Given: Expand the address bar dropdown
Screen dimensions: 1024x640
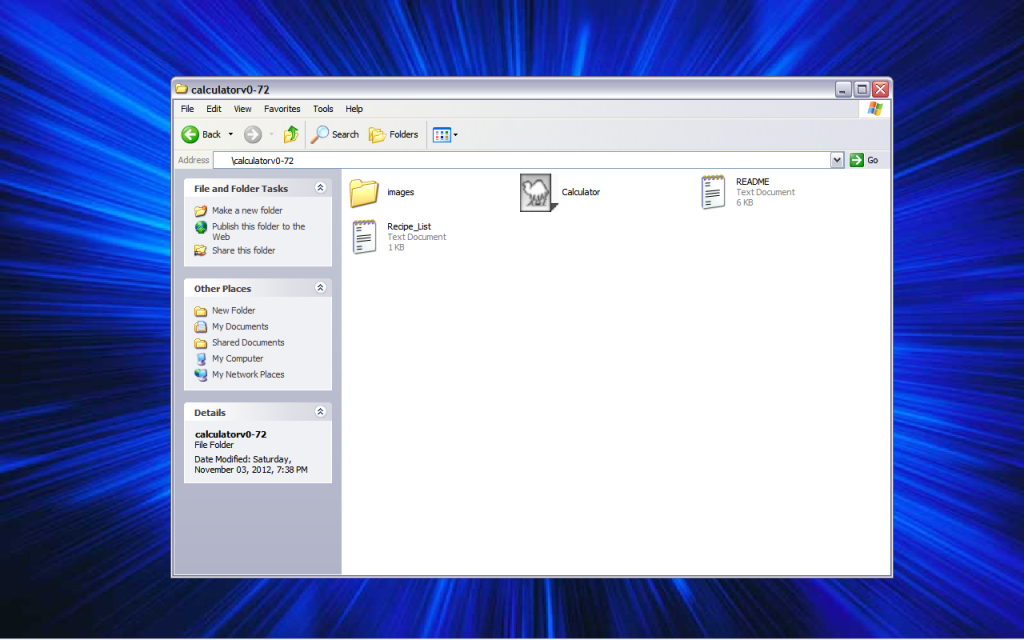Looking at the screenshot, I should 837,160.
